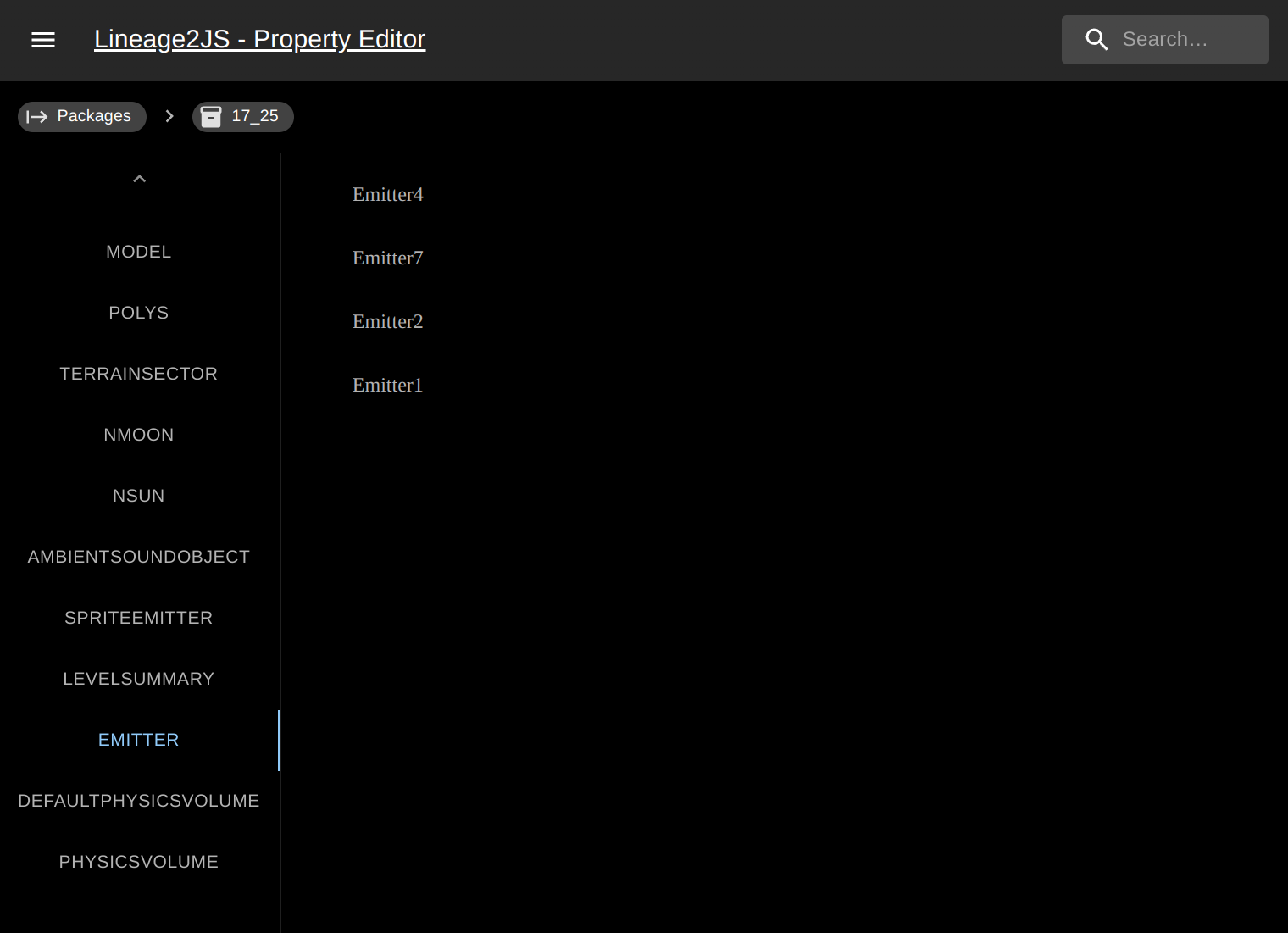
Task: Open the AMBIENTSOUNDOBJECT tab
Action: [x=139, y=557]
